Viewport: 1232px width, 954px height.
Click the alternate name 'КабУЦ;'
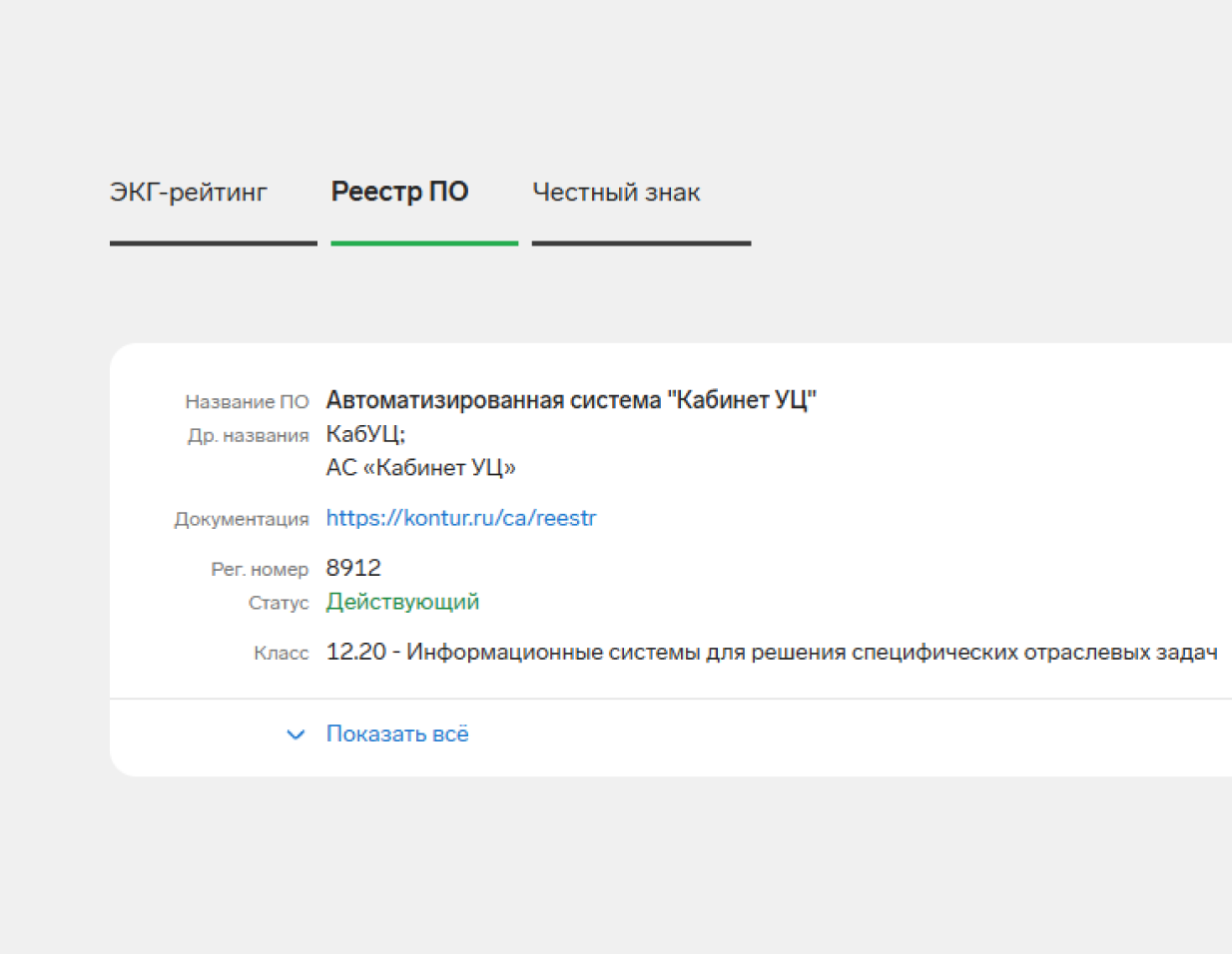[365, 434]
